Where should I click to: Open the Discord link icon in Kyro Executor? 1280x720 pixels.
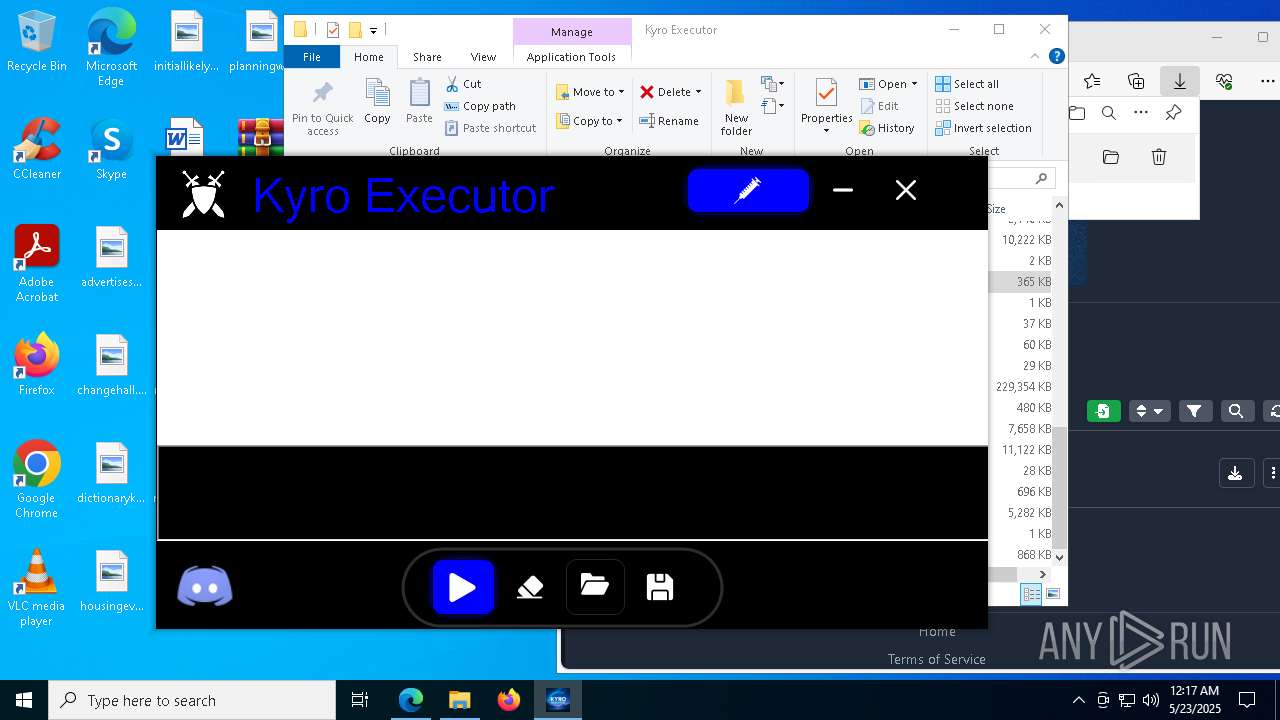coord(205,587)
